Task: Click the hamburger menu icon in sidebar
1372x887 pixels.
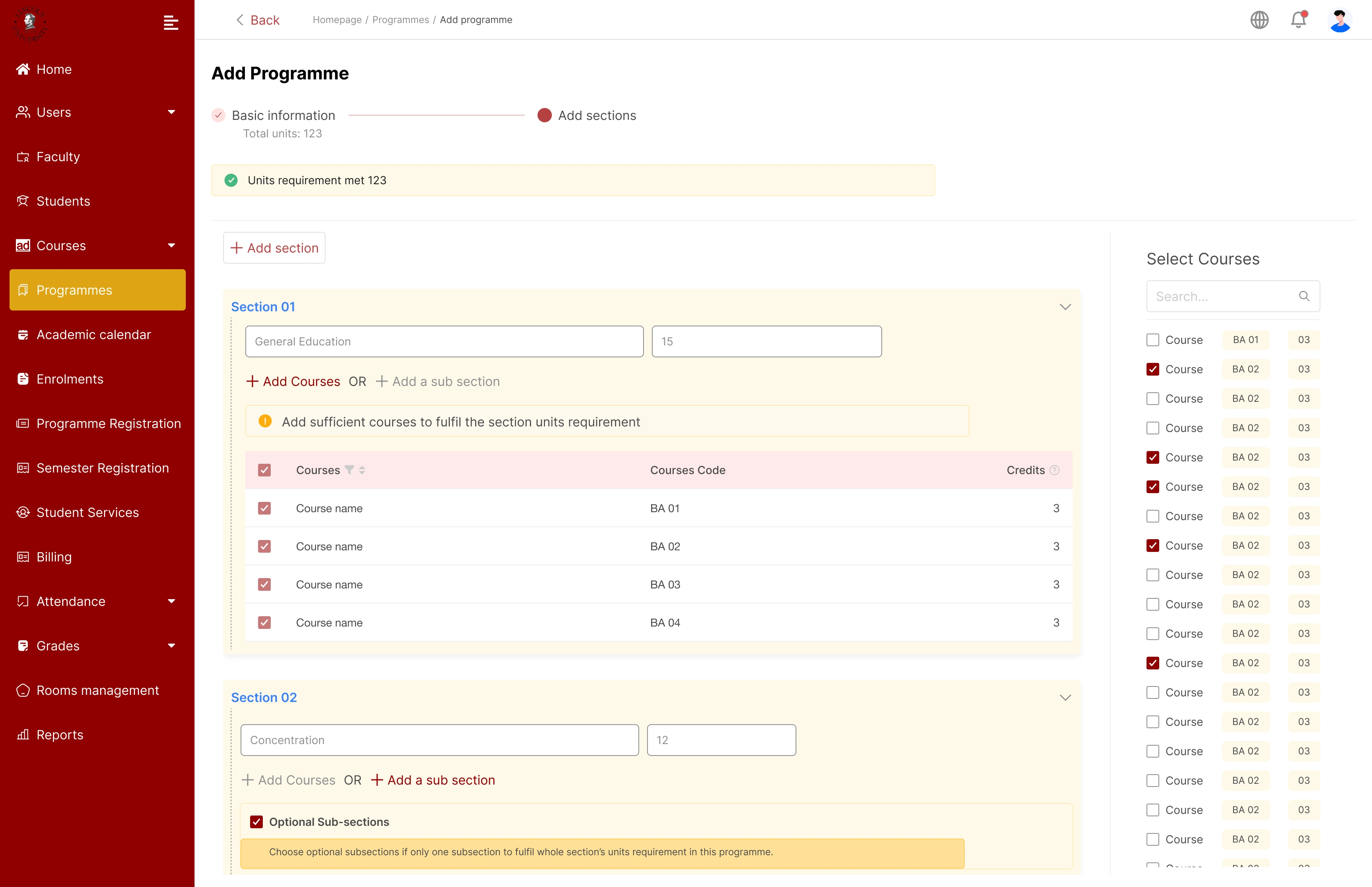Action: tap(170, 23)
